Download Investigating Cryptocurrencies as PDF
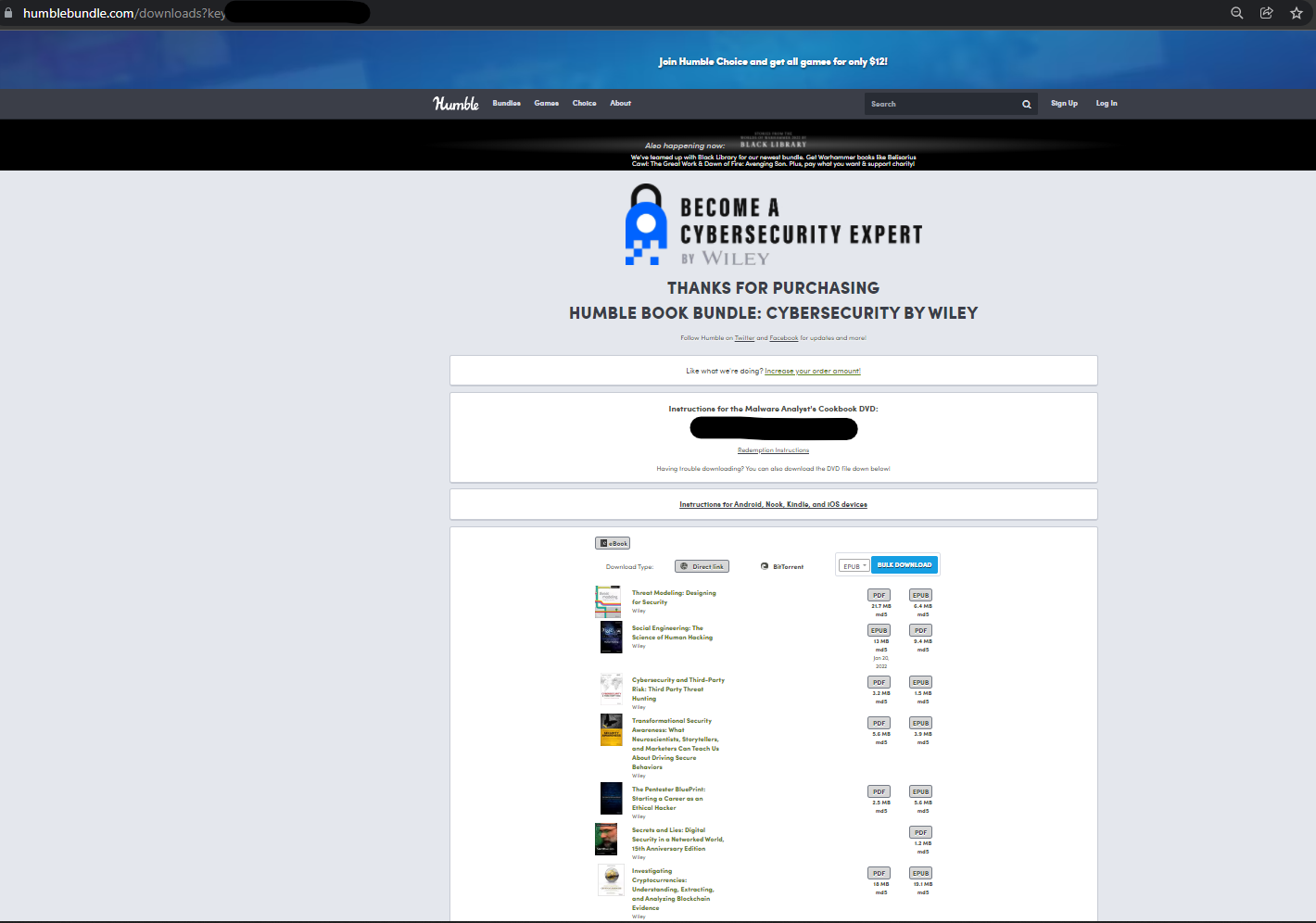 (x=879, y=874)
